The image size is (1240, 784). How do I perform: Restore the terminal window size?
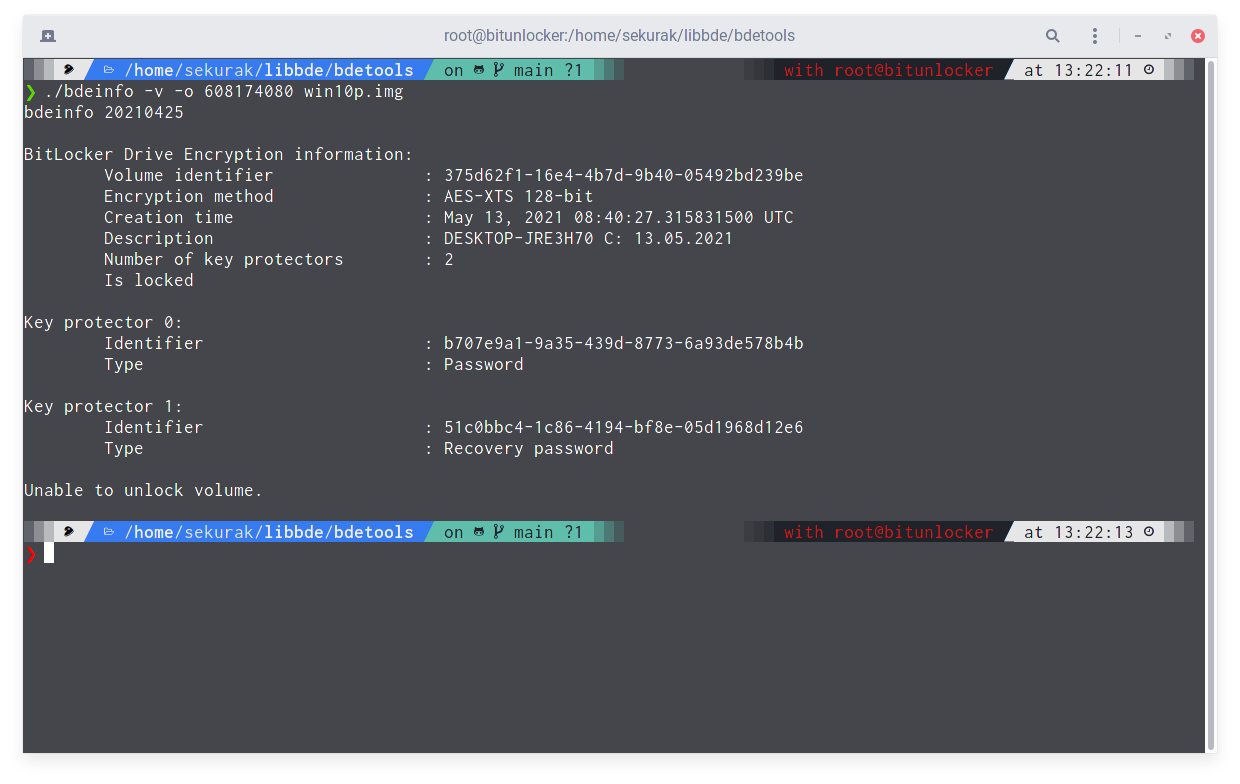[x=1168, y=36]
